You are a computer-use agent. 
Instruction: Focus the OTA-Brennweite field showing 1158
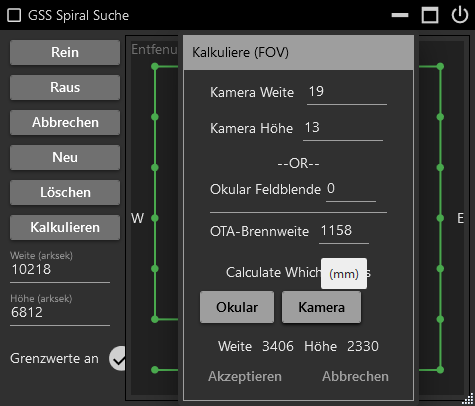[344, 232]
